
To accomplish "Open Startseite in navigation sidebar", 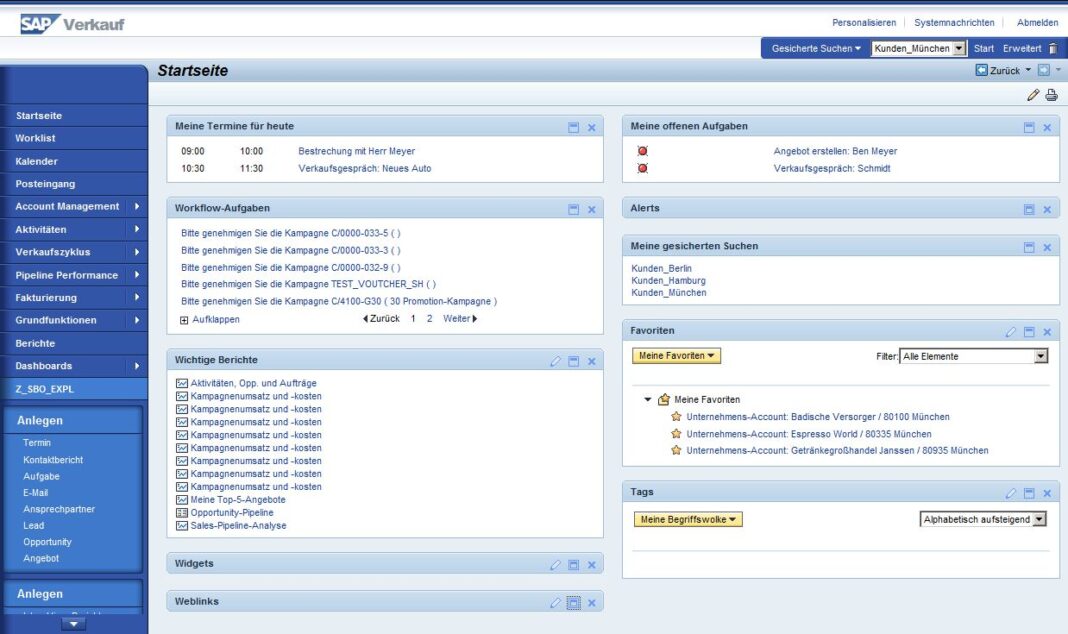I will coord(39,116).
